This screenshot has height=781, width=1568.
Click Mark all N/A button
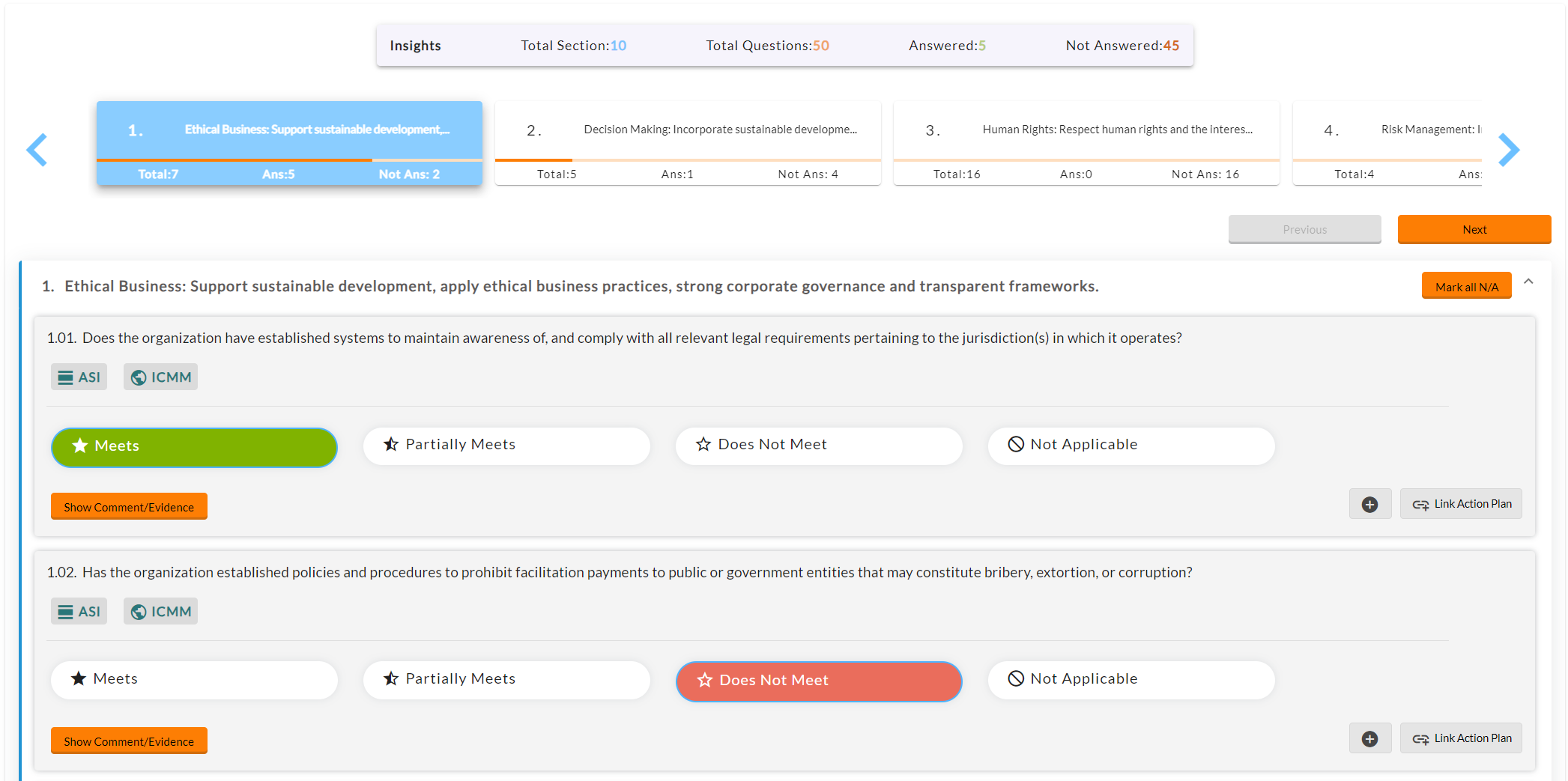[1466, 286]
